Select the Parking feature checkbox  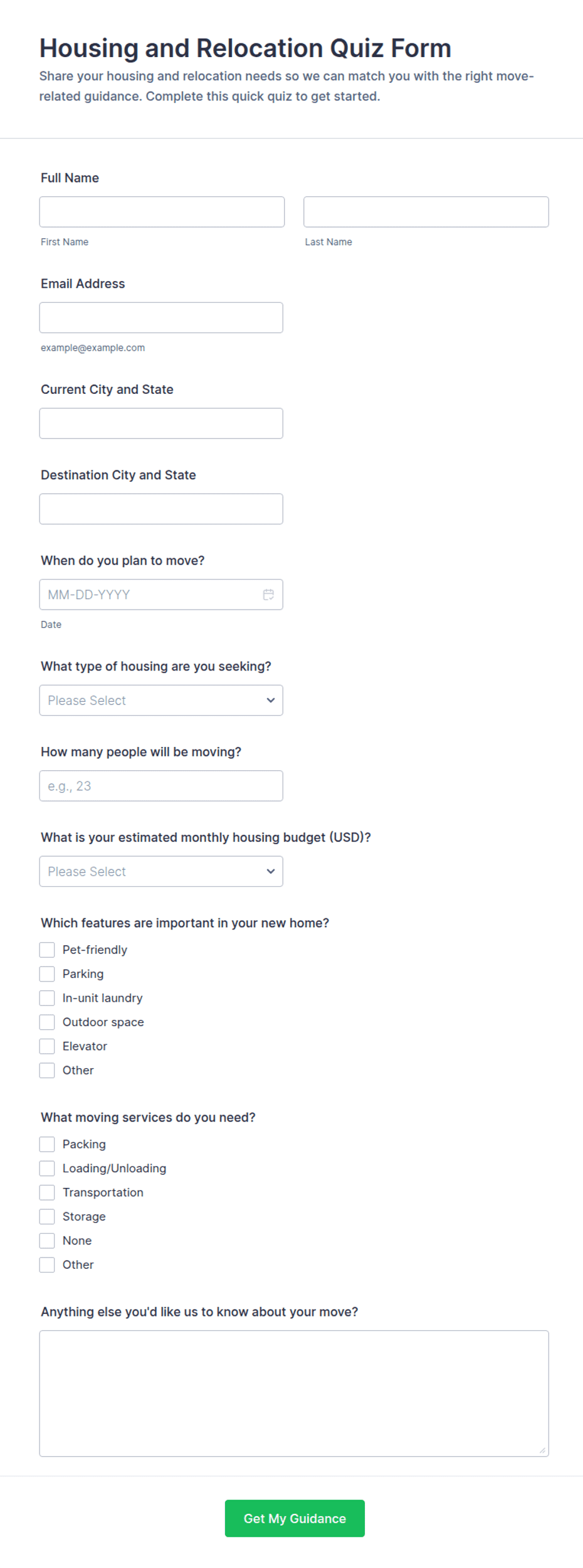(47, 973)
